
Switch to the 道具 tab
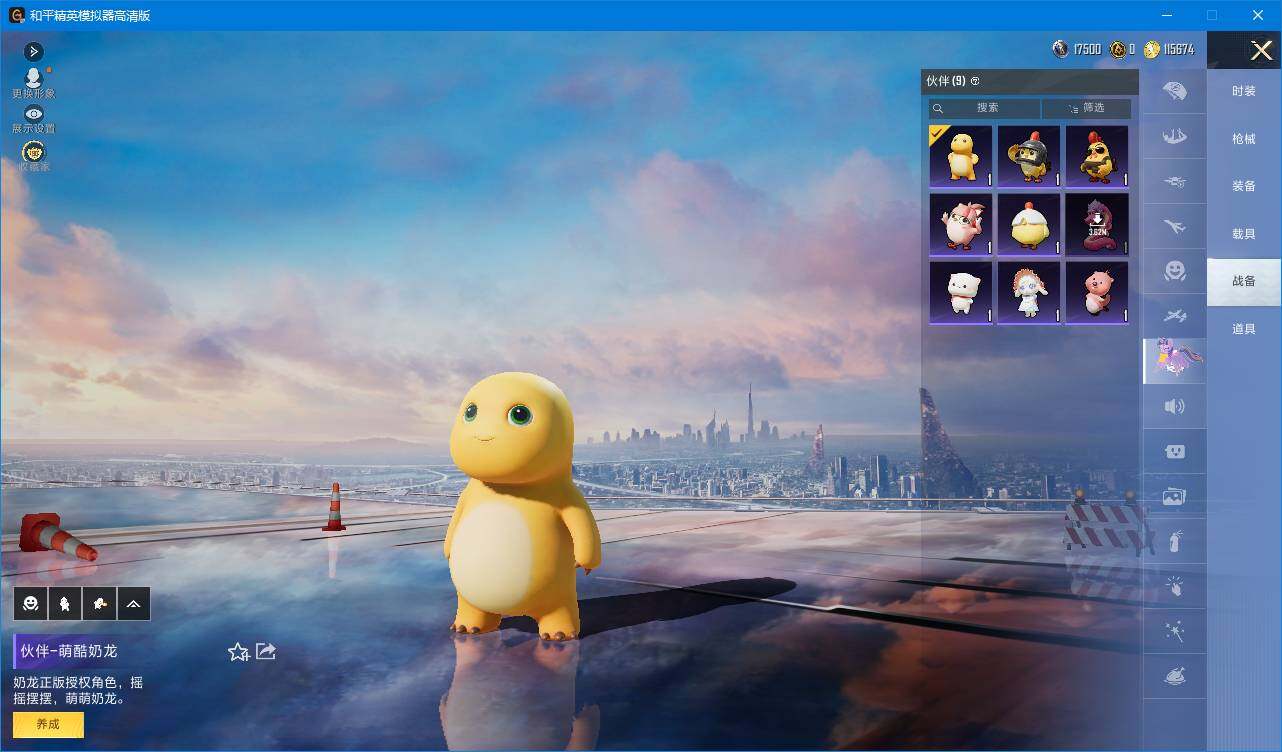[x=1244, y=329]
